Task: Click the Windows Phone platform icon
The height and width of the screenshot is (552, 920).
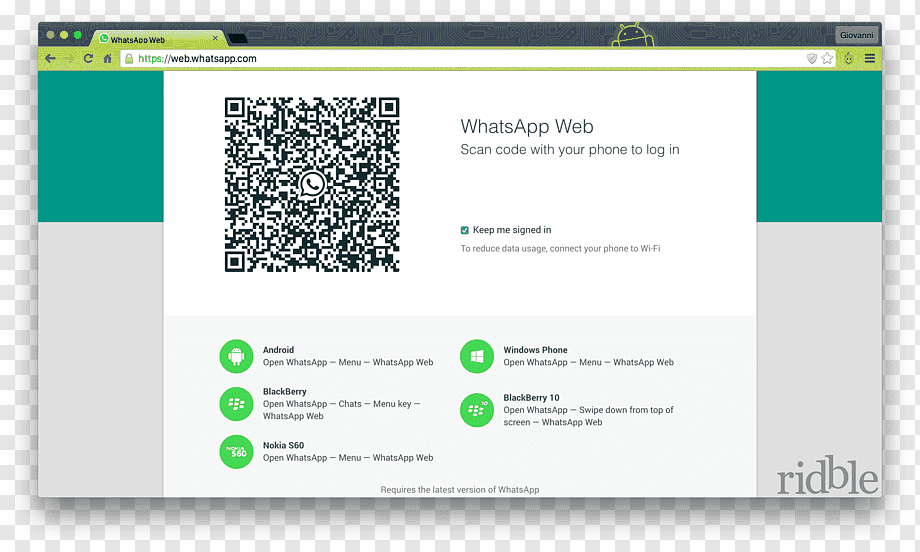Action: 477,356
